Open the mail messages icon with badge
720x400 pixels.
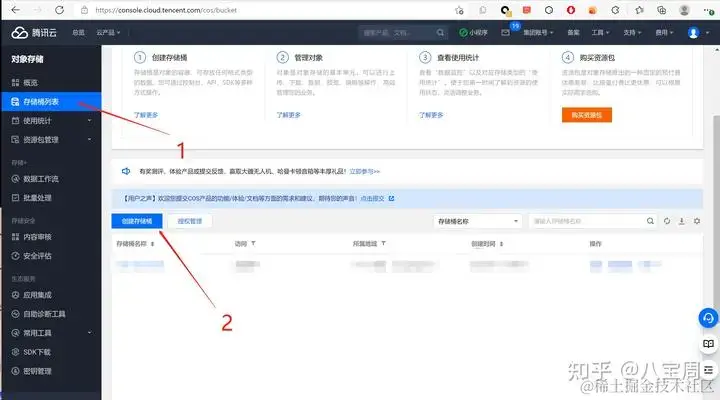coord(506,33)
